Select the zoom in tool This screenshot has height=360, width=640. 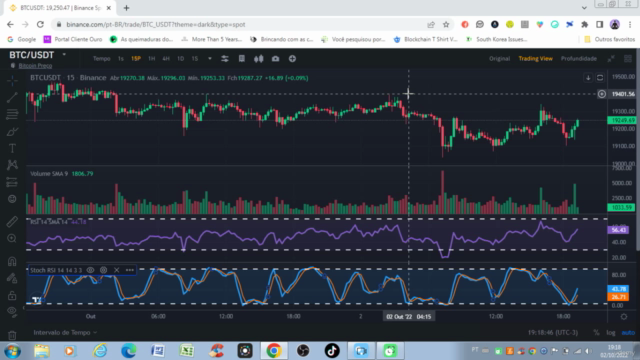12,238
